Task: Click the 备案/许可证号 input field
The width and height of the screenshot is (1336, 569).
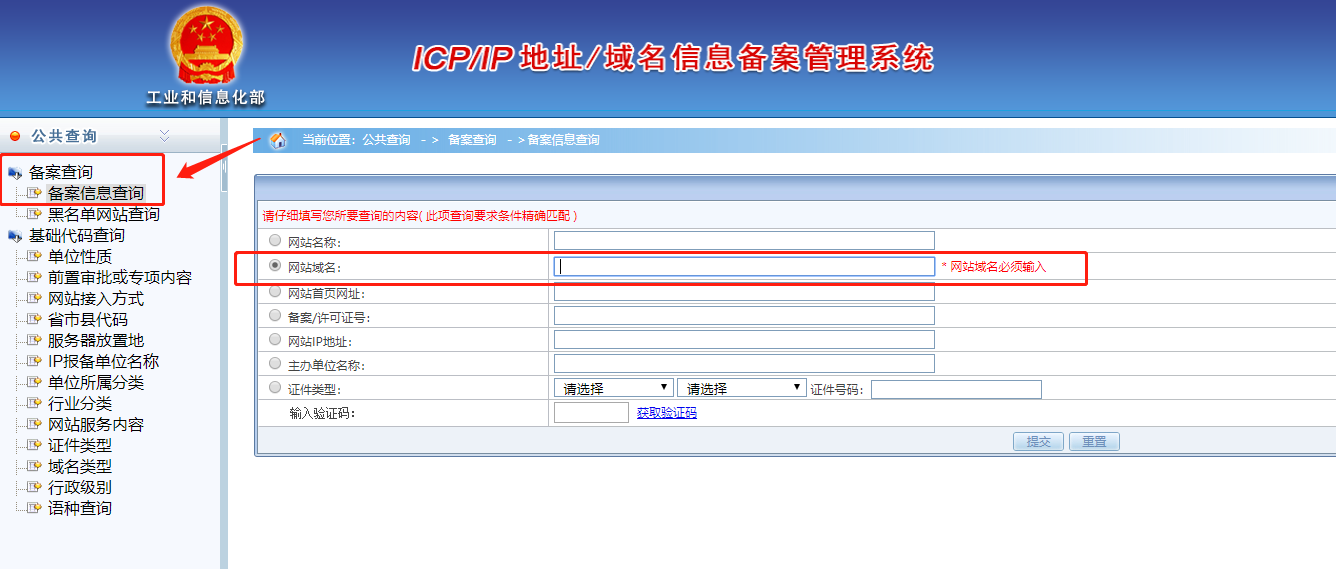Action: point(744,316)
